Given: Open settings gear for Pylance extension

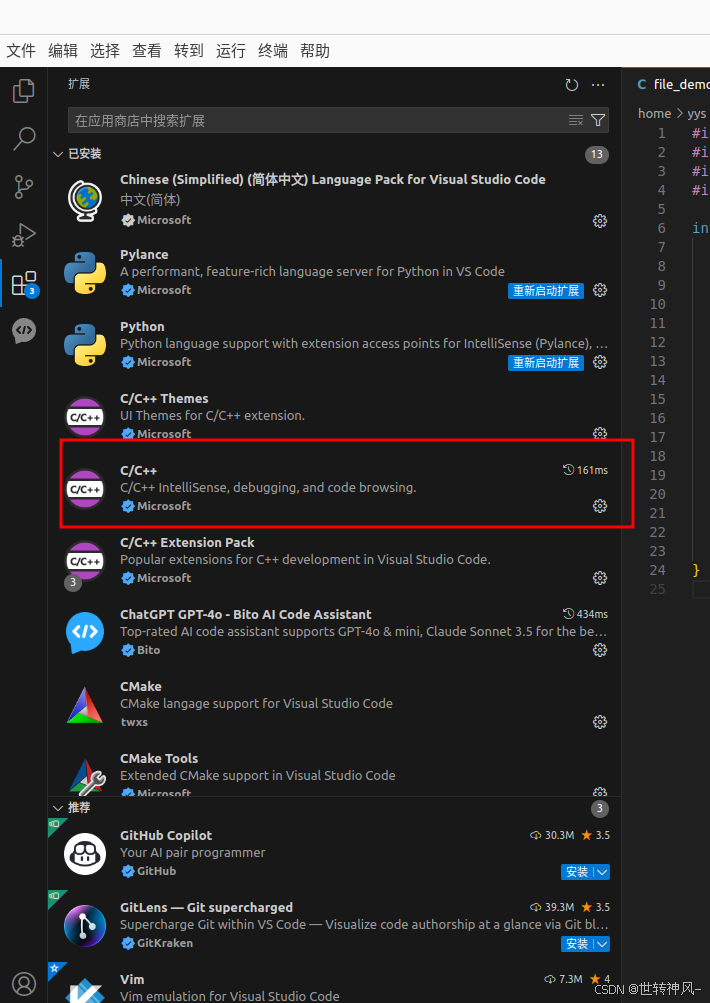Looking at the screenshot, I should tap(599, 290).
